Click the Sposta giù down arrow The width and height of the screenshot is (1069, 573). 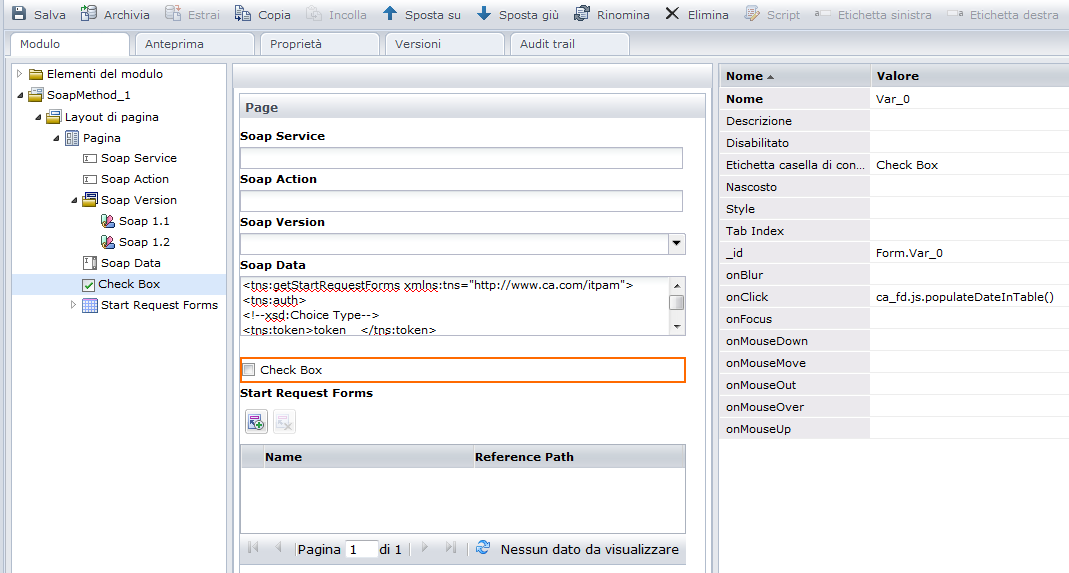coord(483,14)
